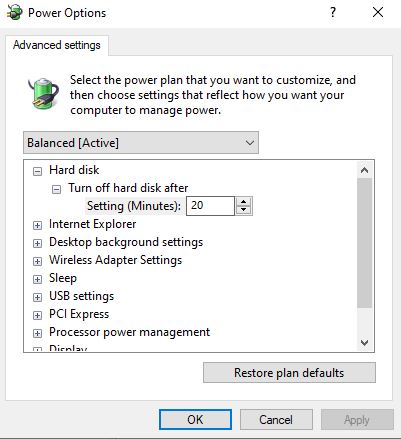This screenshot has height=439, width=401.
Task: Click the settings list scrollbar down arrow
Action: [x=364, y=343]
